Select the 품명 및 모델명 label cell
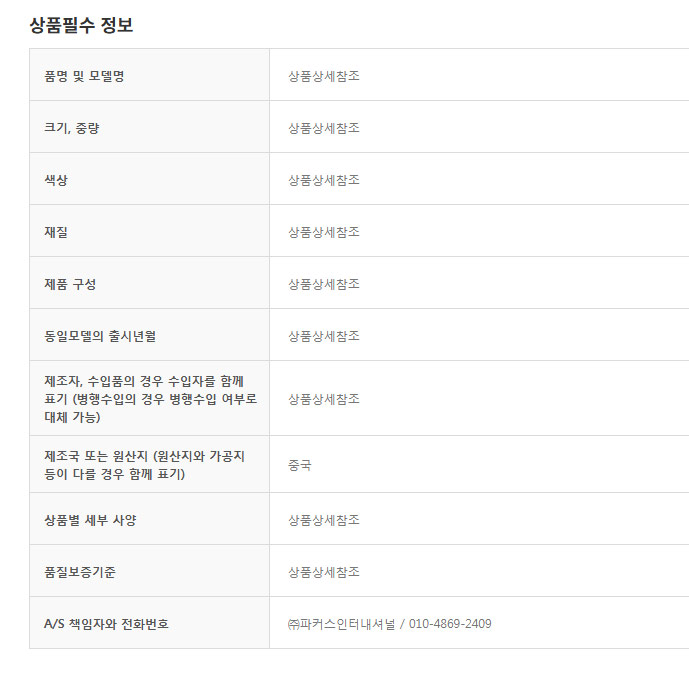 tap(84, 76)
